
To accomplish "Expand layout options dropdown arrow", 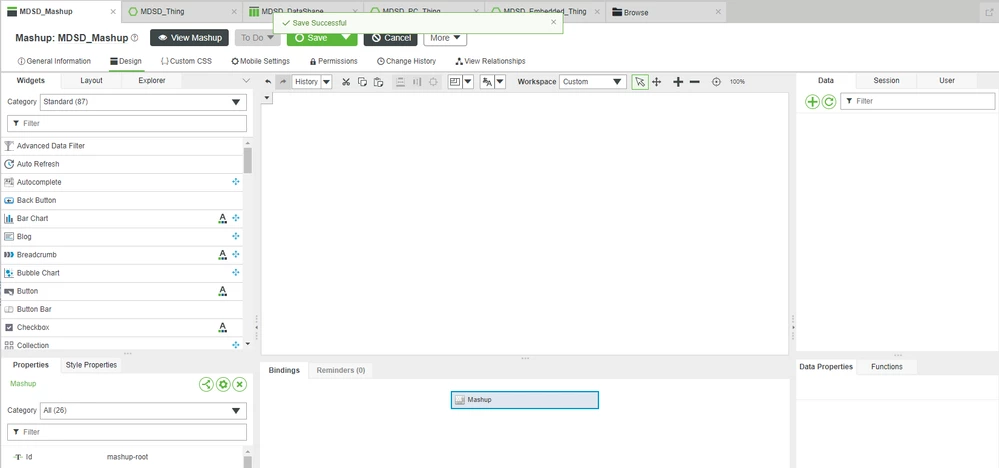I will (x=468, y=82).
